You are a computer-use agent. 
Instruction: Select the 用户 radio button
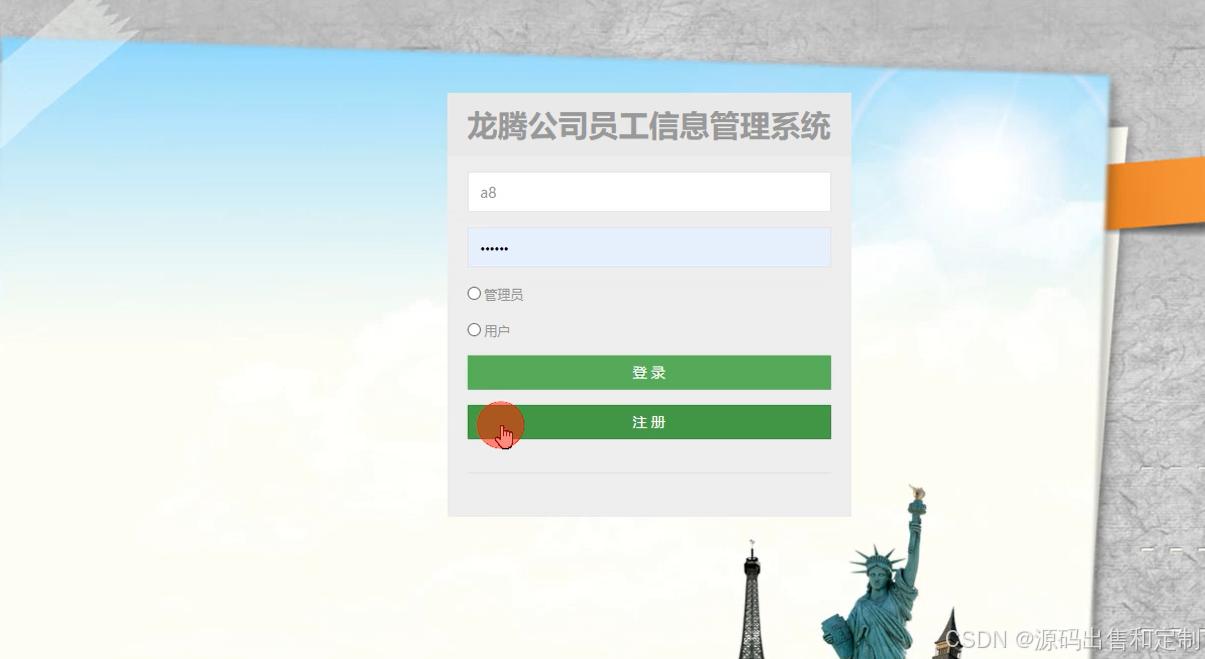(474, 330)
